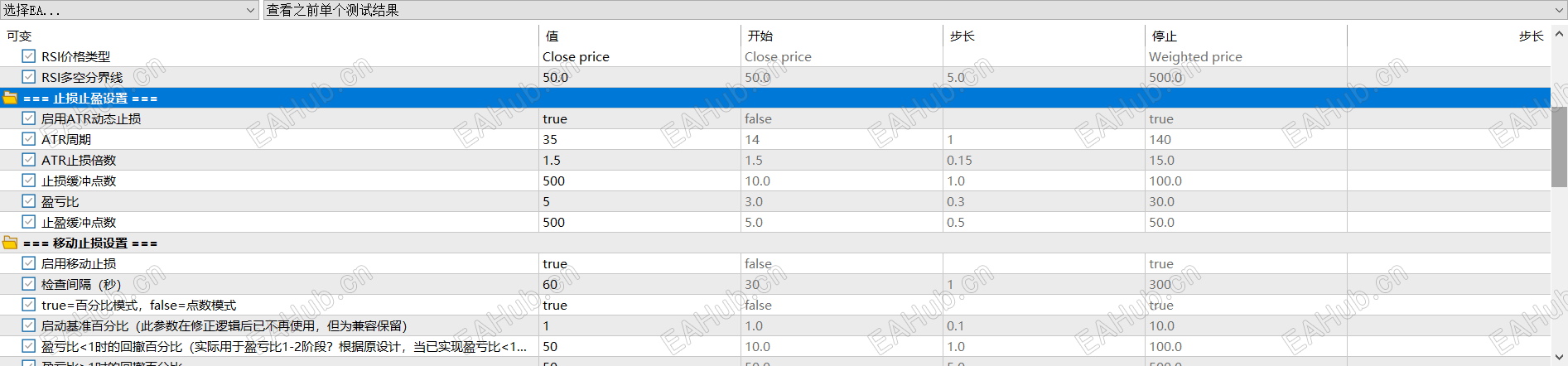Click folder icon for 止损止盈设置 group

[x=10, y=98]
